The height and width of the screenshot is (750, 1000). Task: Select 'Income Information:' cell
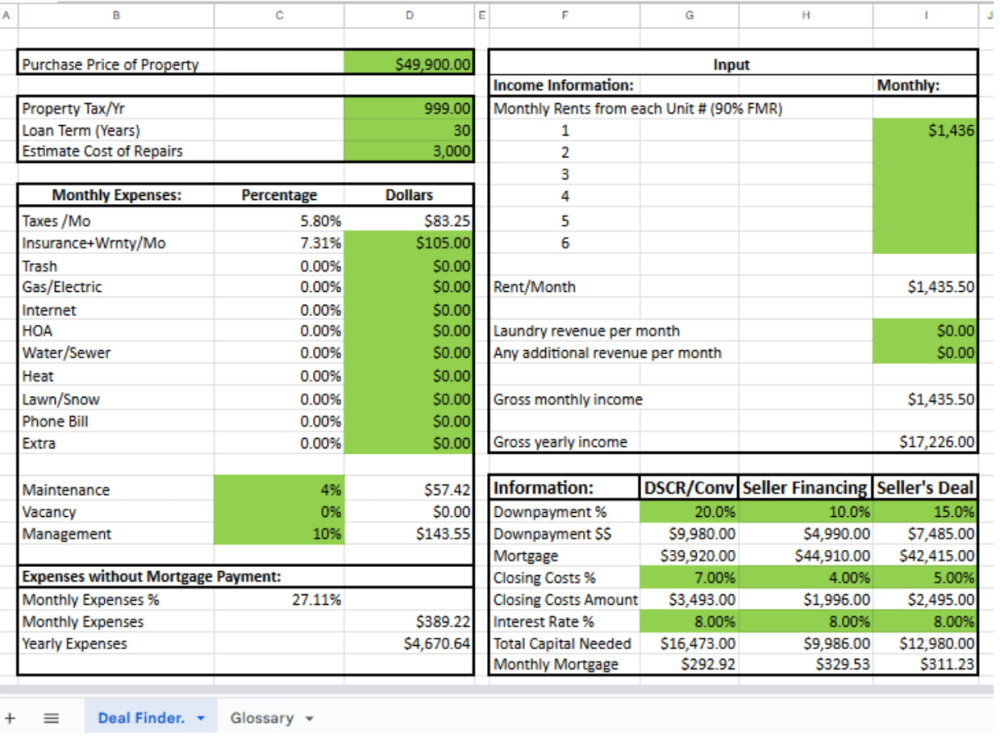[x=564, y=85]
